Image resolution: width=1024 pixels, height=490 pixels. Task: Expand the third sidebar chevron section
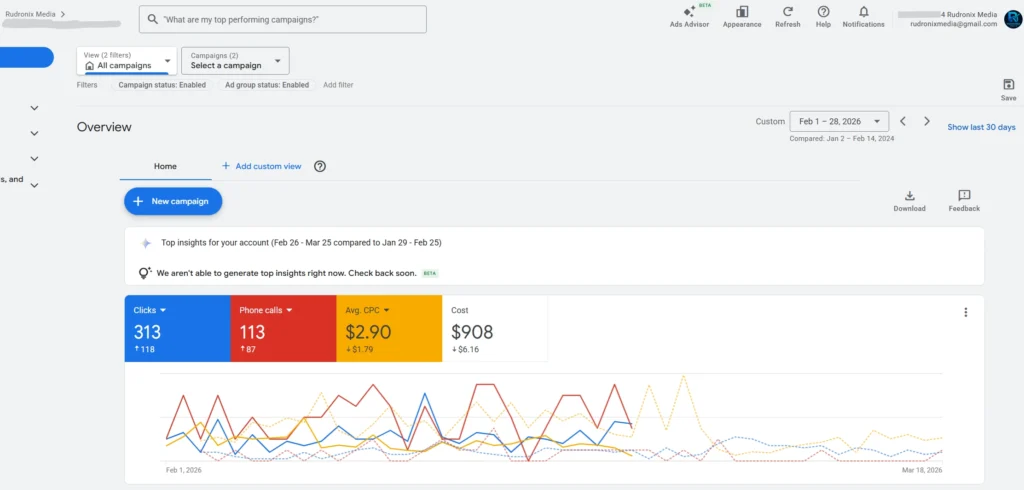pos(35,159)
